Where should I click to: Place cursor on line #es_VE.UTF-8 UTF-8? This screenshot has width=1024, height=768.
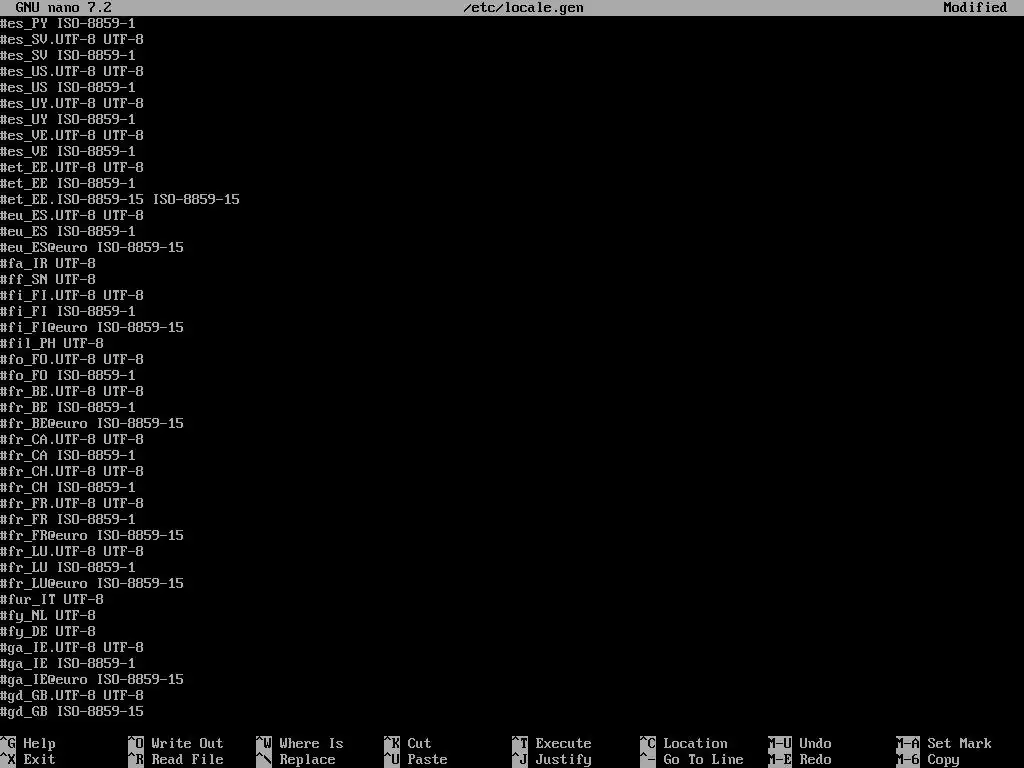point(72,135)
